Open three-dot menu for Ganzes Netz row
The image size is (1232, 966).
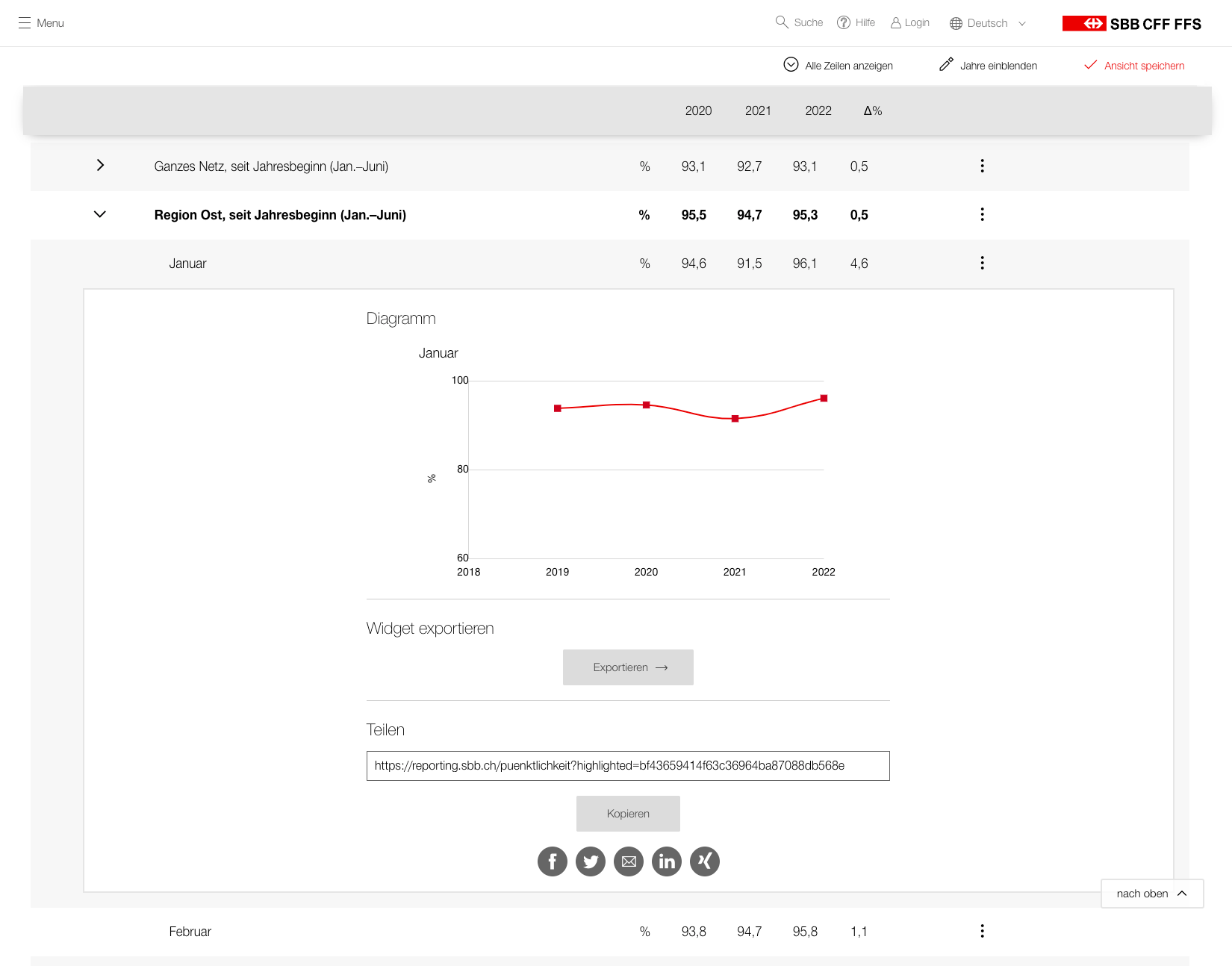tap(983, 166)
